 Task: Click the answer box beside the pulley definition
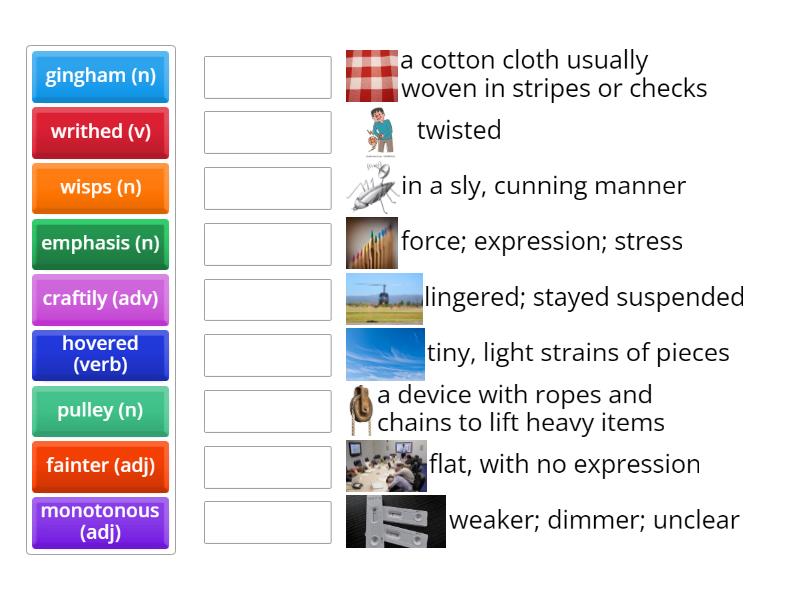tap(266, 409)
